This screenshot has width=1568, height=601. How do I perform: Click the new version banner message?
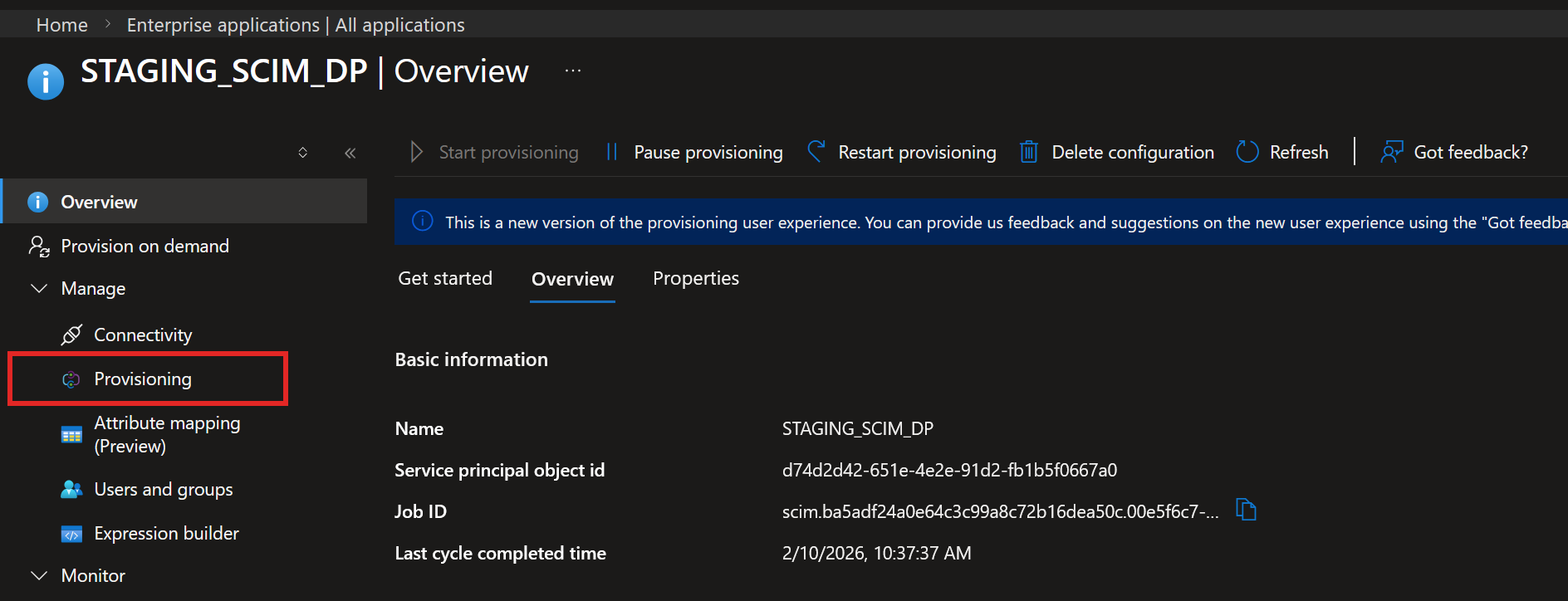[x=1006, y=222]
